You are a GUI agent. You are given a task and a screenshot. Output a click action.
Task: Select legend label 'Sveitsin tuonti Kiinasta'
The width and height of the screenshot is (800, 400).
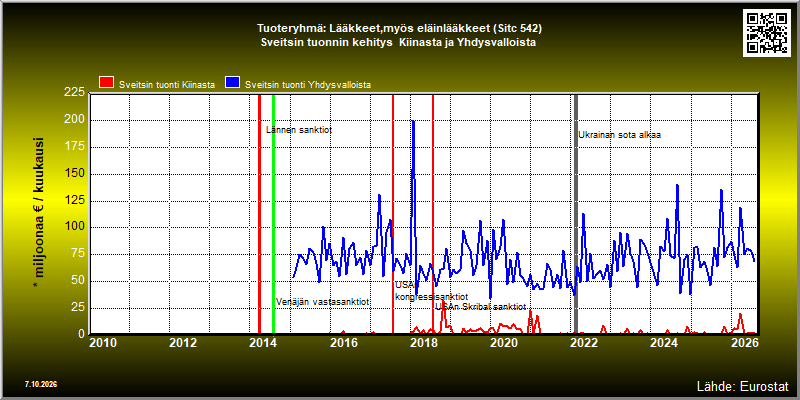point(166,84)
